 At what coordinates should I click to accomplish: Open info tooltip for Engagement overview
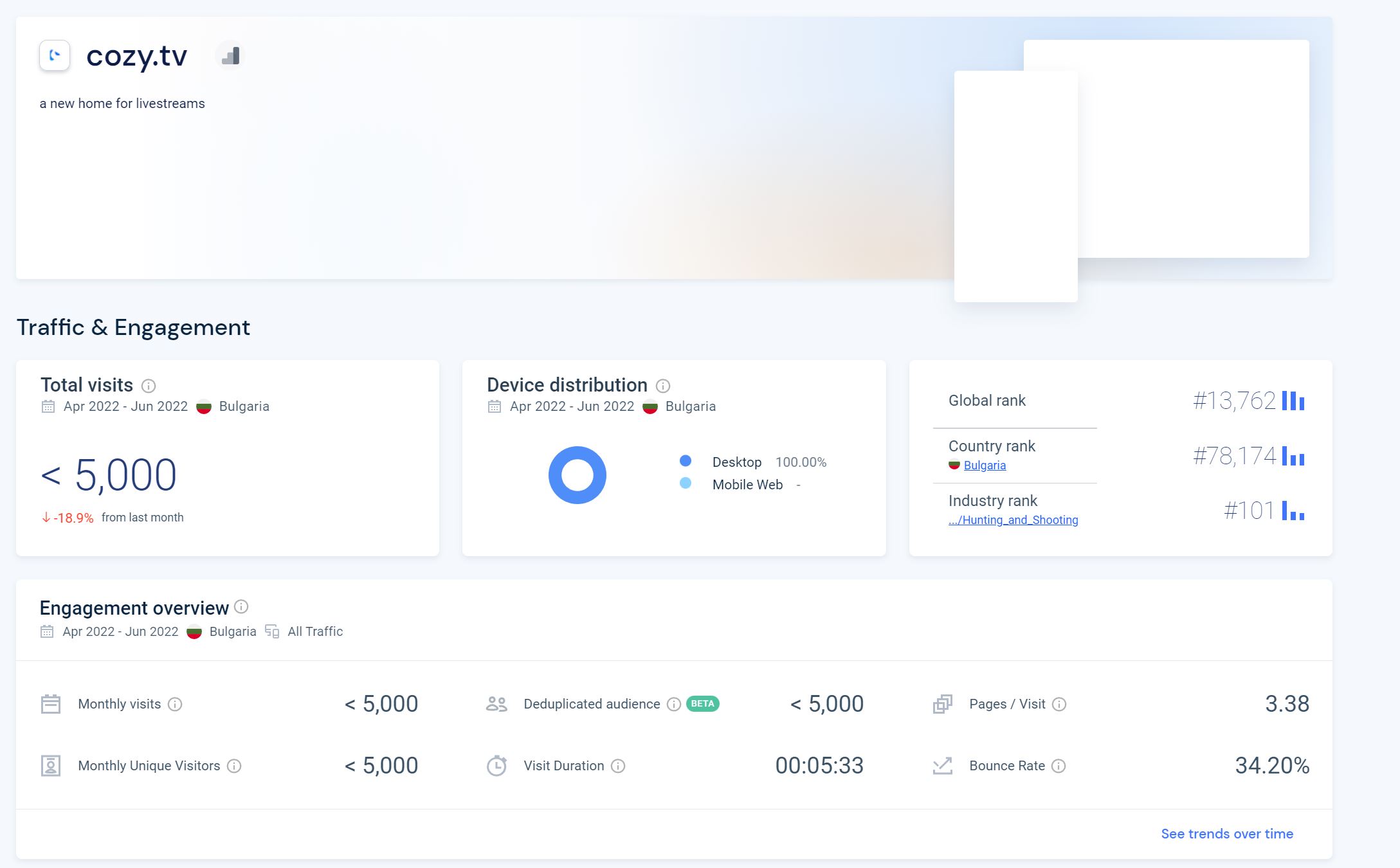pyautogui.click(x=241, y=606)
